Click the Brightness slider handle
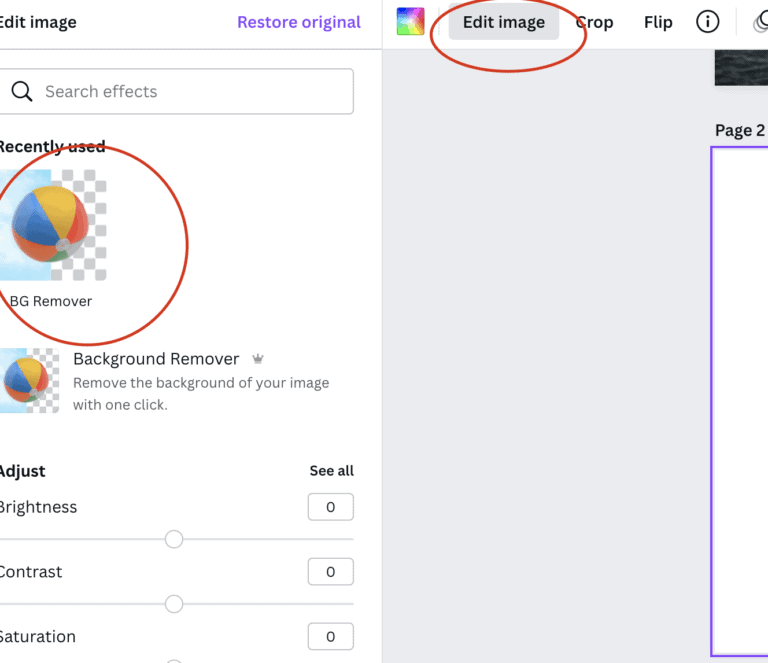This screenshot has height=663, width=768. (174, 539)
